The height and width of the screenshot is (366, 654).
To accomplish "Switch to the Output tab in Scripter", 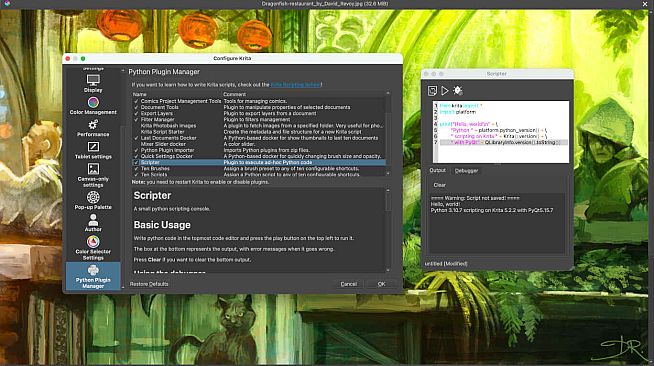I will click(x=437, y=170).
